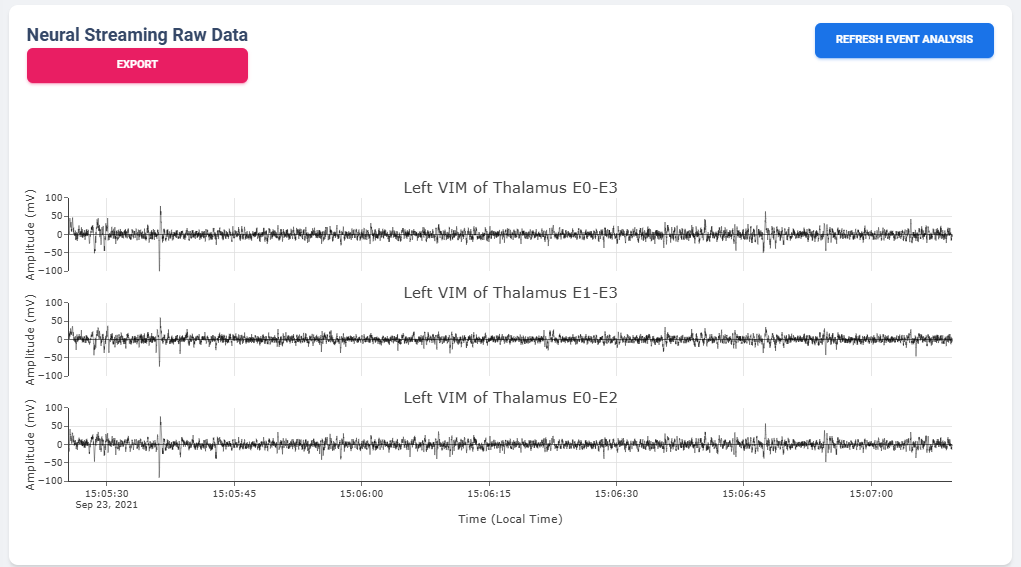Screen dimensions: 1021x567
Task: Click the 15:06:45 time tick label
Action: coord(744,493)
